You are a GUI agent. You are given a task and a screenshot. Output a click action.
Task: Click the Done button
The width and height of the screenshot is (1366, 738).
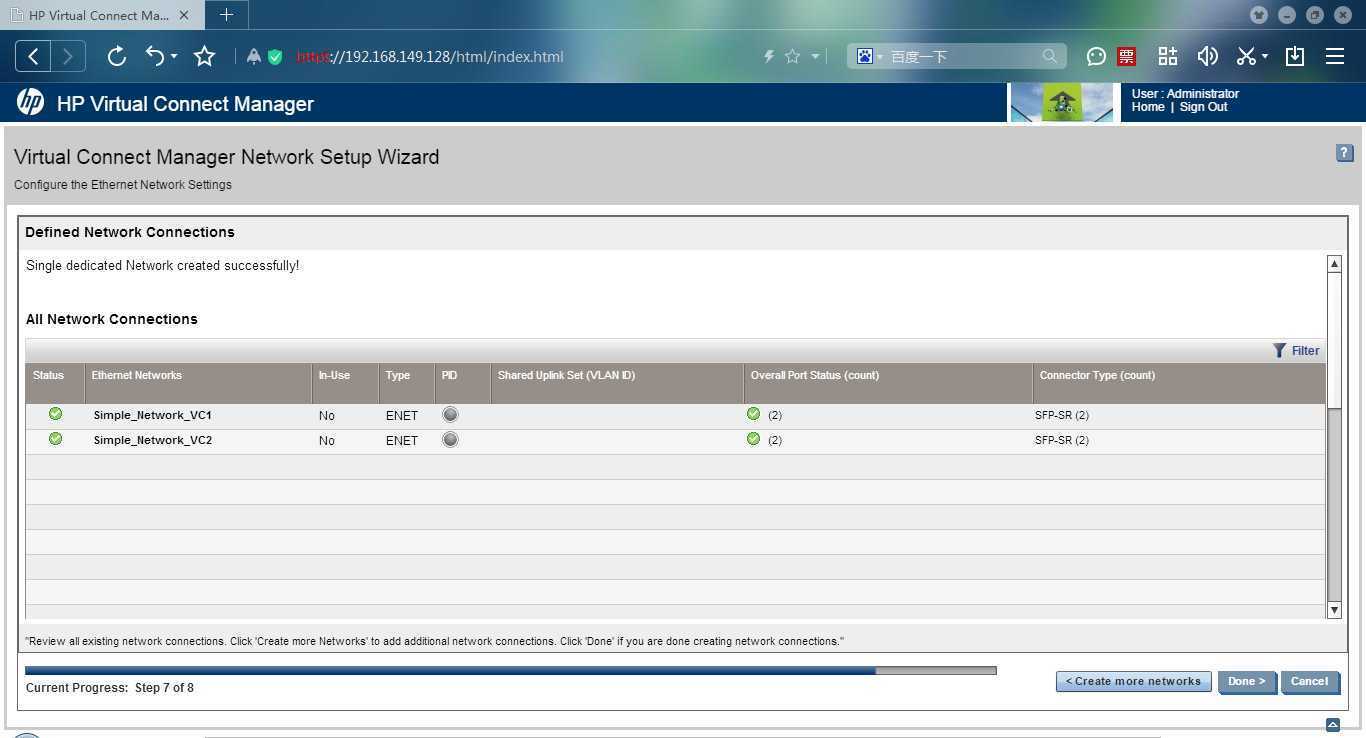(x=1247, y=681)
